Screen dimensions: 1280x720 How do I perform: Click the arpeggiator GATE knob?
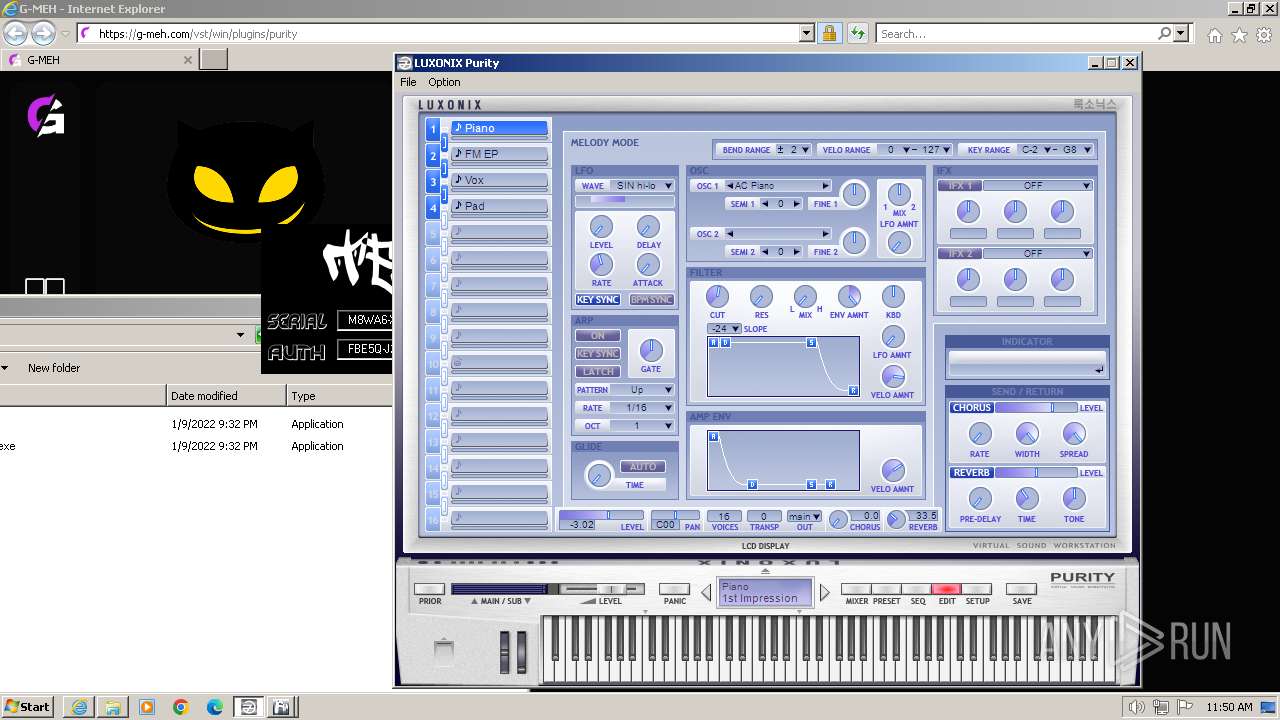click(x=651, y=350)
